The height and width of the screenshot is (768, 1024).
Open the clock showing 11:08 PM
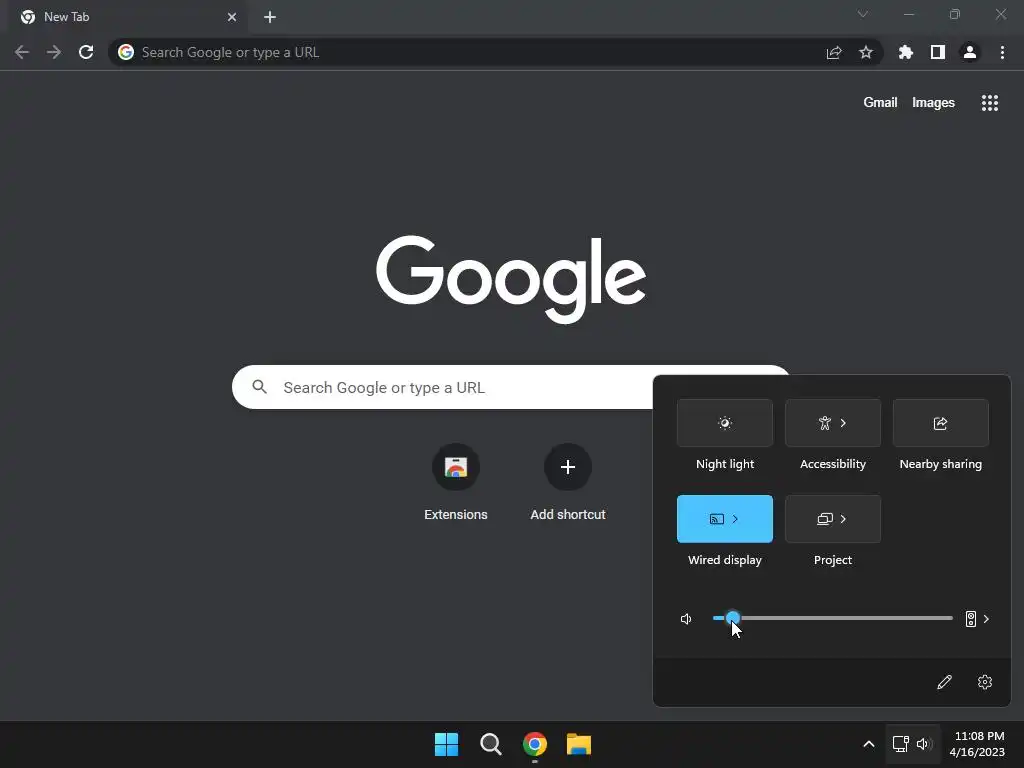coord(977,744)
